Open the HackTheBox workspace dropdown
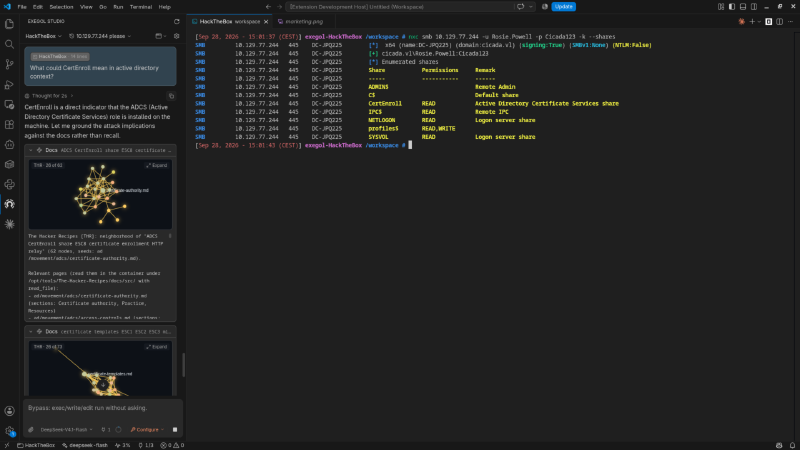 (x=43, y=36)
